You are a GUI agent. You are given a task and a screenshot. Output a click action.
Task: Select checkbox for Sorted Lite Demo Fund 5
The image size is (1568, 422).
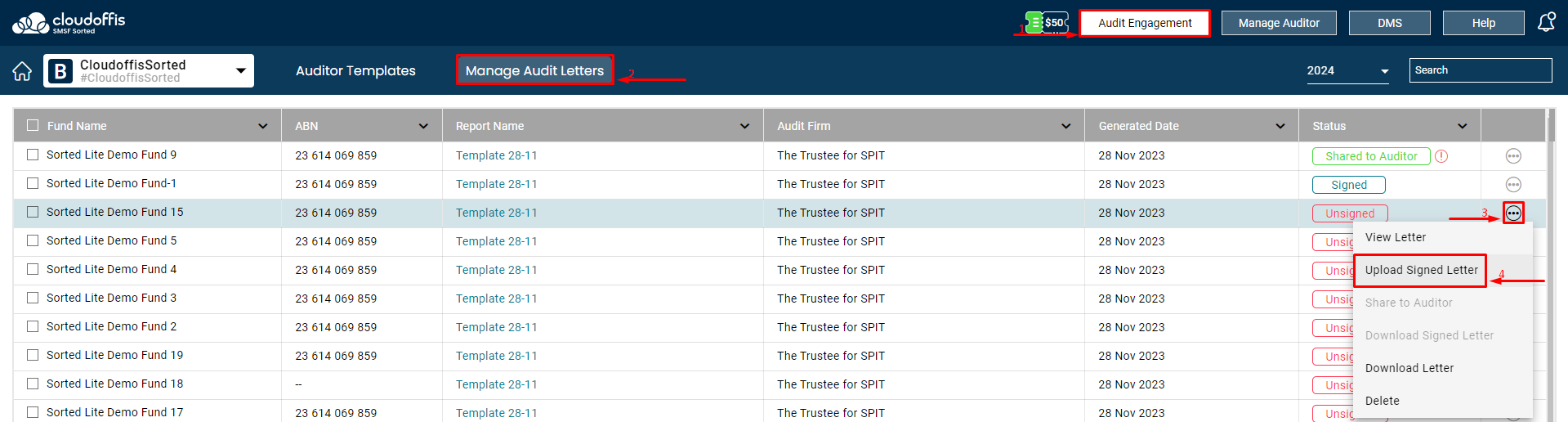[33, 240]
